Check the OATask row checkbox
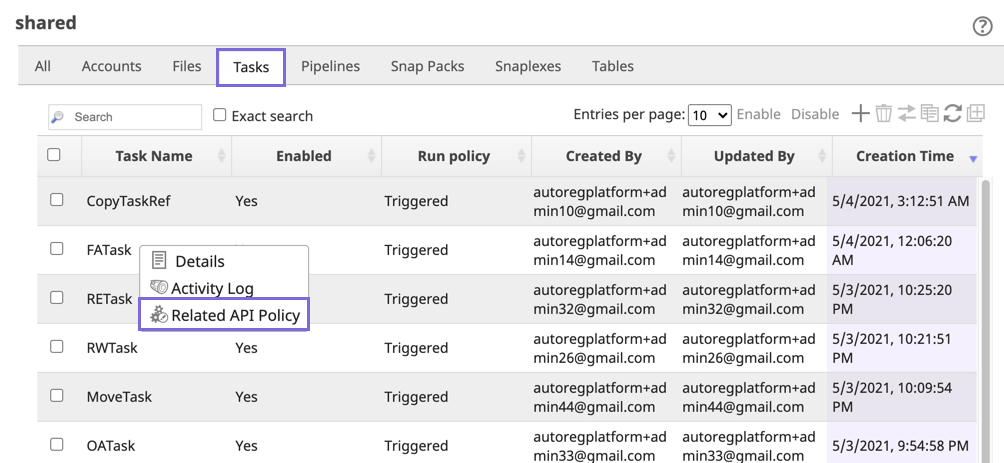Viewport: 1004px width, 463px height. pos(56,444)
